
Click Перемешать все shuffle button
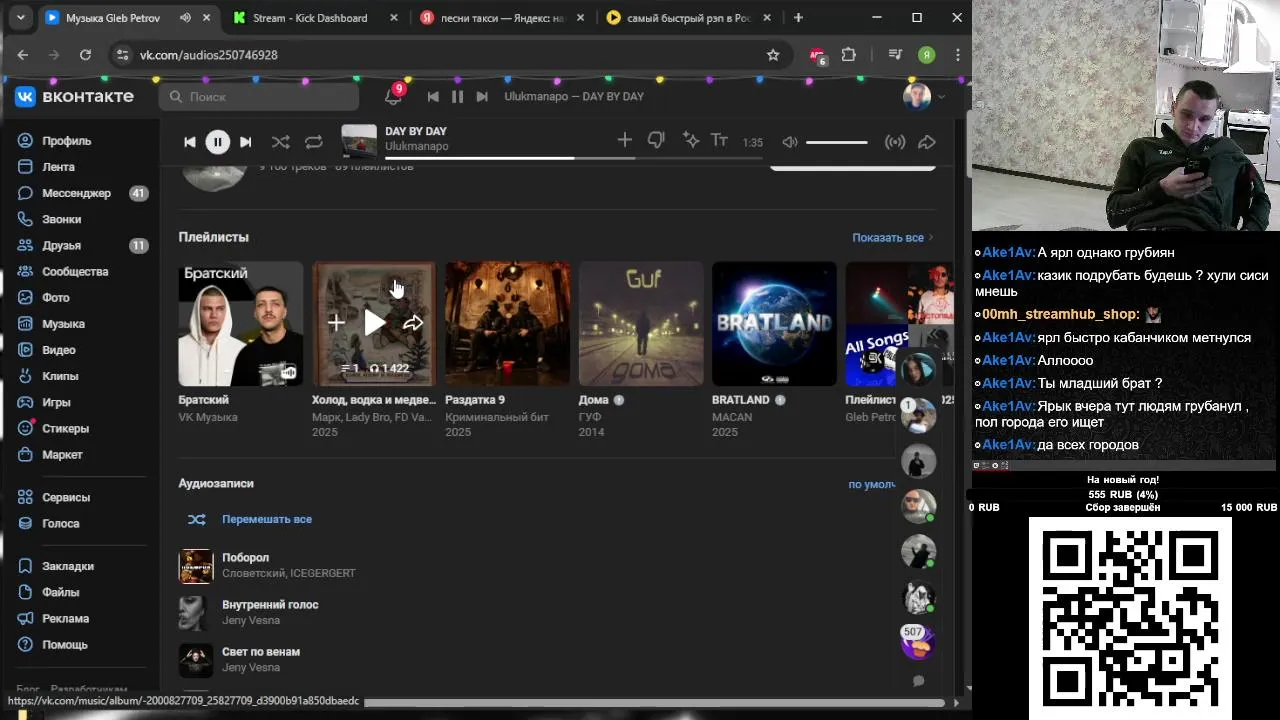[250, 519]
